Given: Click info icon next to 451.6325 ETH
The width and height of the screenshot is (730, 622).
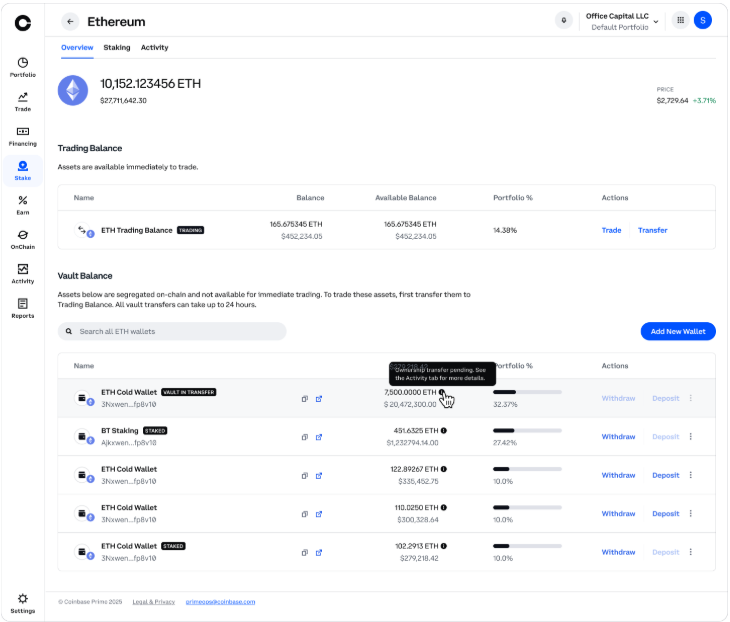Looking at the screenshot, I should pyautogui.click(x=444, y=431).
